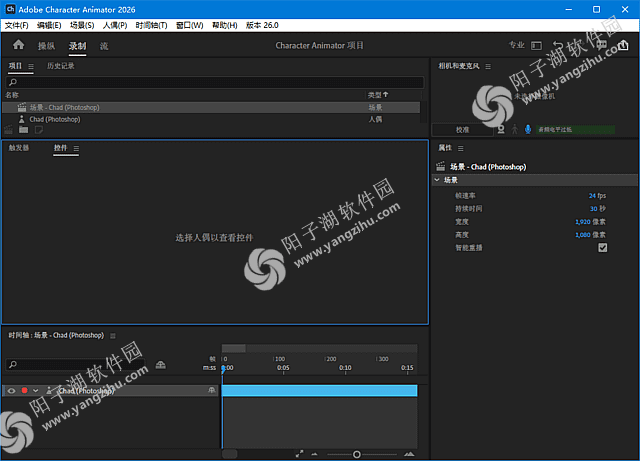Click clapper icon of 场景 - Chad project row
The height and width of the screenshot is (461, 640).
pyautogui.click(x=22, y=107)
